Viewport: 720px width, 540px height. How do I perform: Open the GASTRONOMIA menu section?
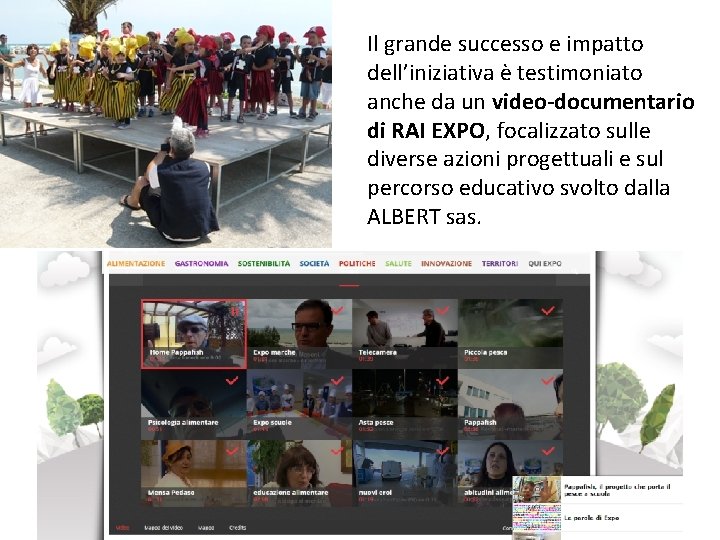pos(201,264)
